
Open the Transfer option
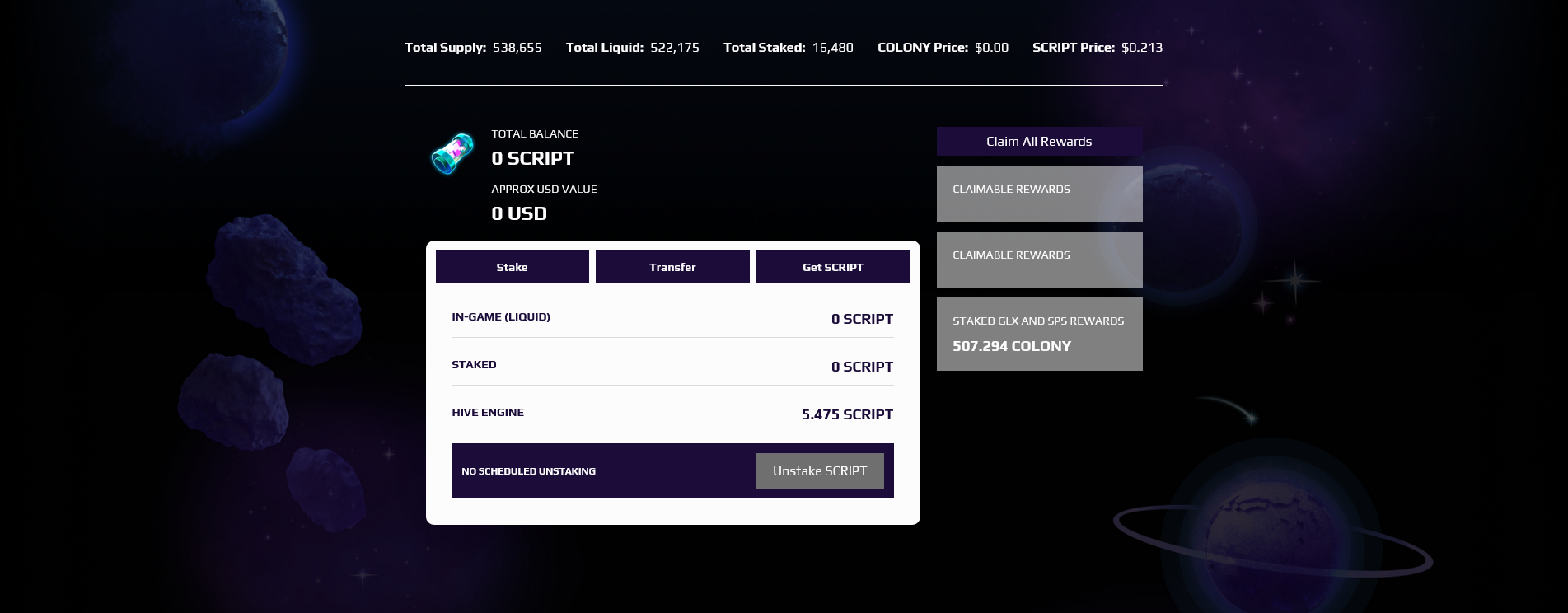pos(672,267)
